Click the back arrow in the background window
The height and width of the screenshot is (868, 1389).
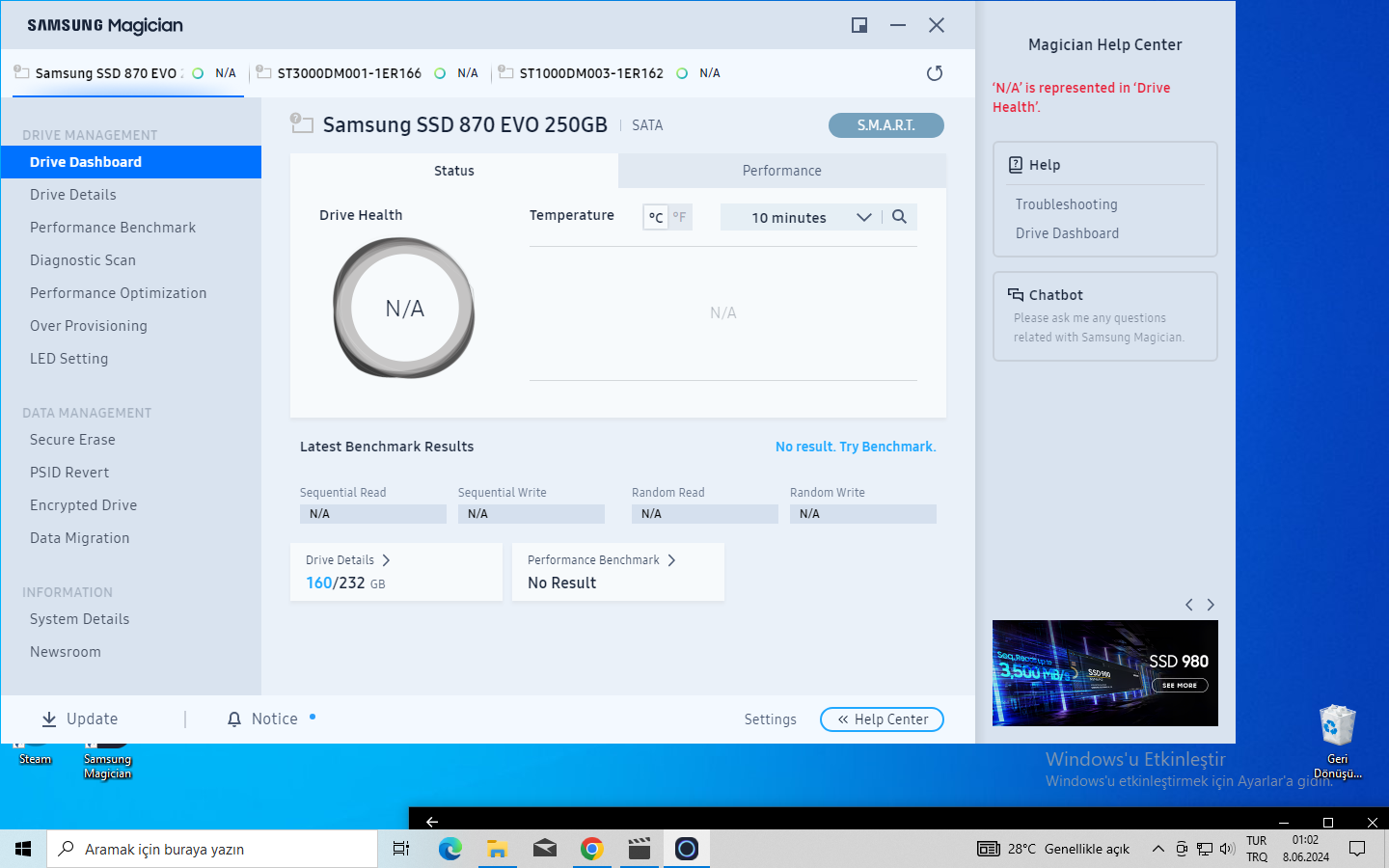432,822
